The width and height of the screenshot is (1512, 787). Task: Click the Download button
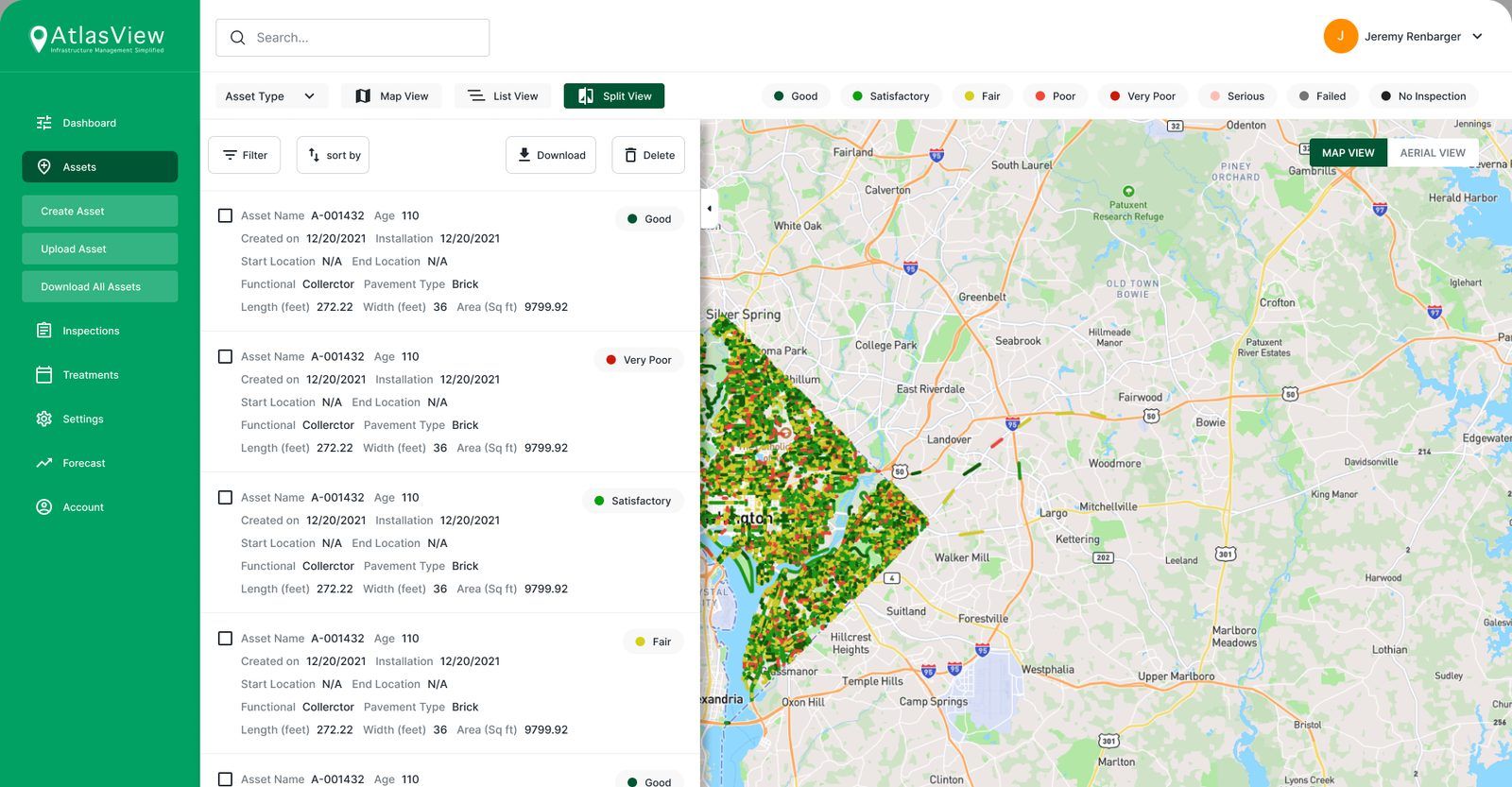(x=551, y=155)
